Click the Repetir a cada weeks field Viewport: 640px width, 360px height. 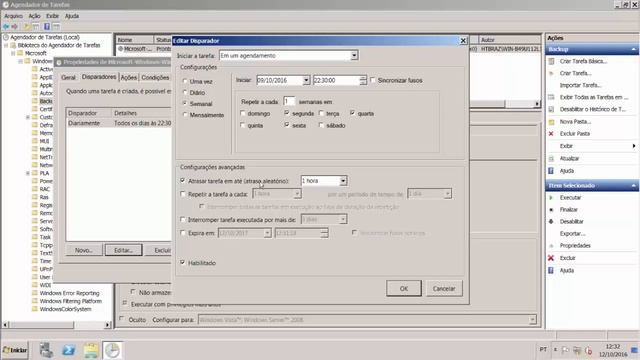(289, 101)
